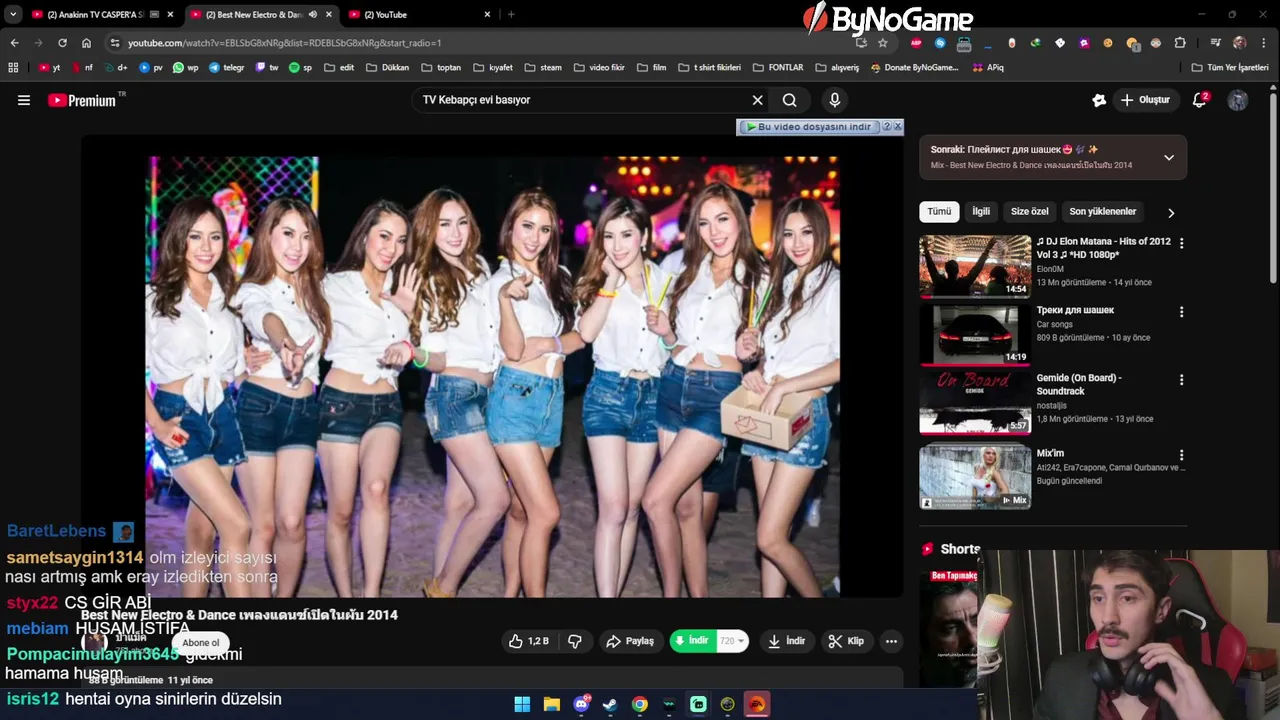Reload the page in Chrome
1280x720 pixels.
click(x=62, y=43)
